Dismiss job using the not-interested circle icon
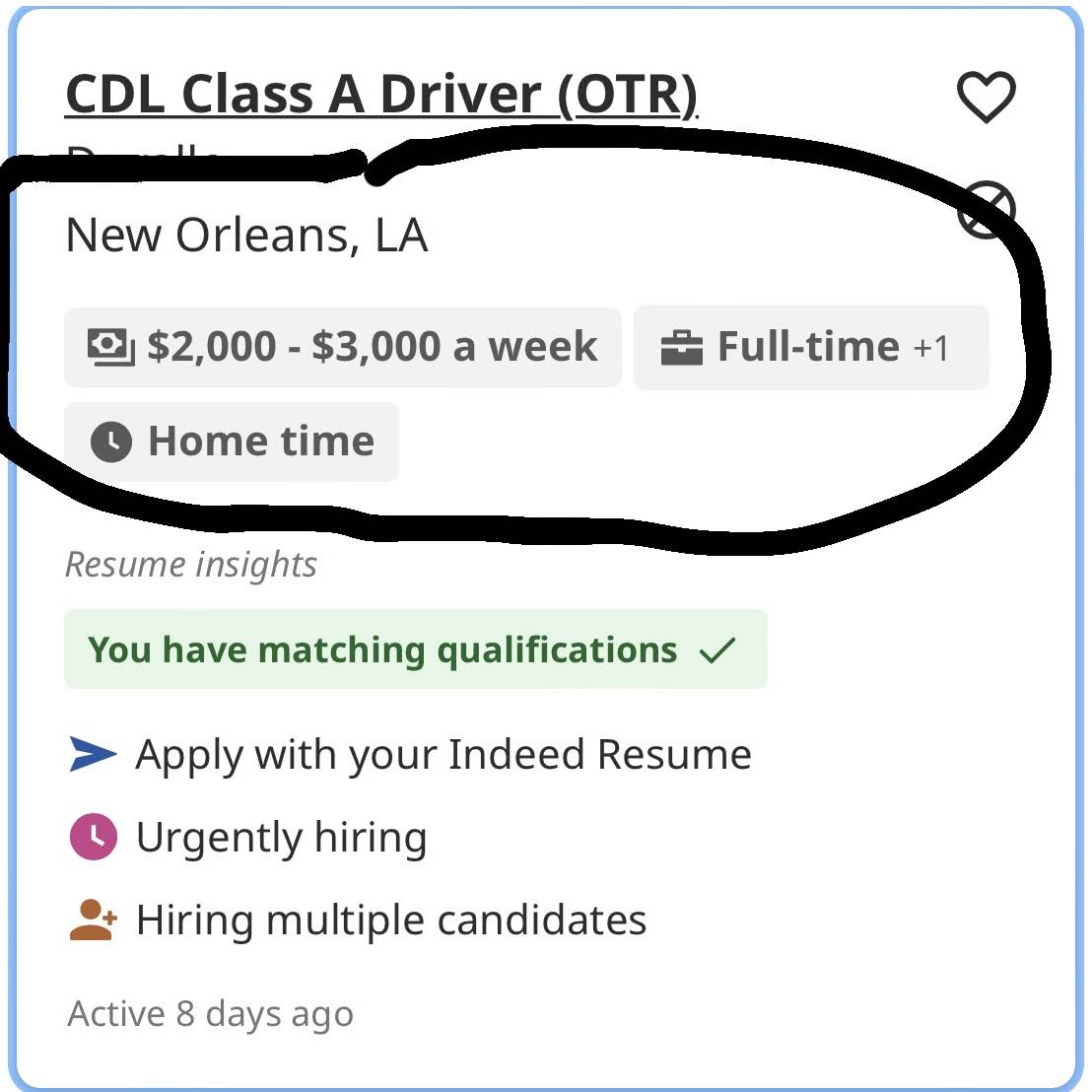Screen dimensions: 1092x1092 (x=986, y=210)
